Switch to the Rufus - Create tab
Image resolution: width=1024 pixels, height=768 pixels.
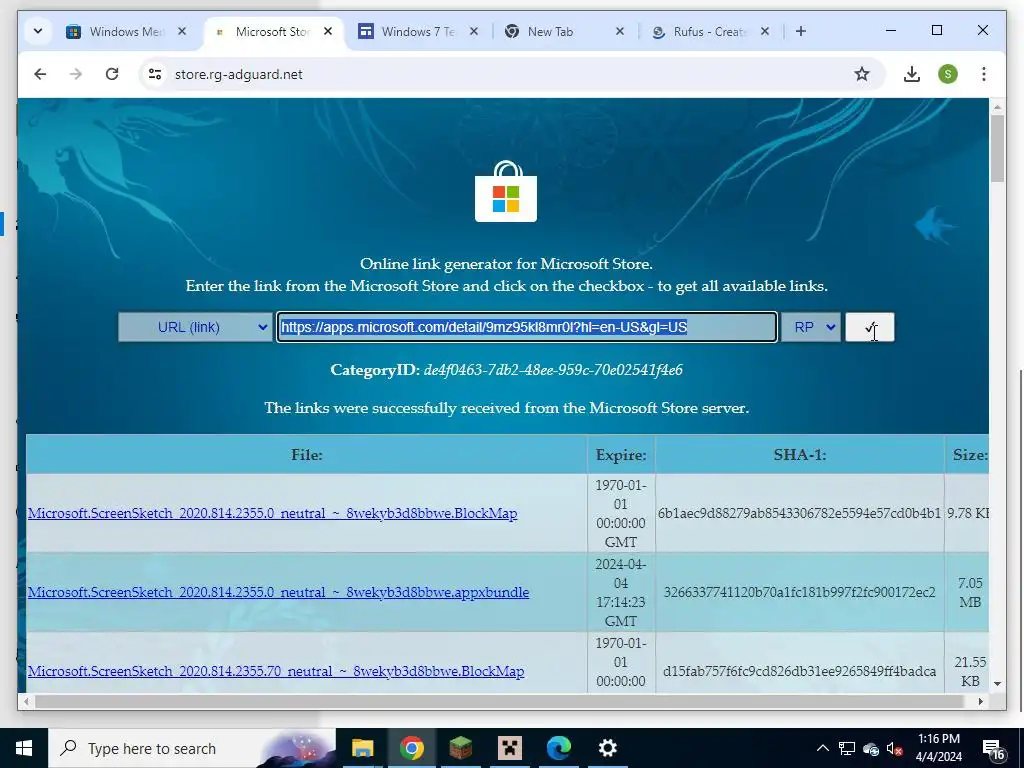[709, 31]
